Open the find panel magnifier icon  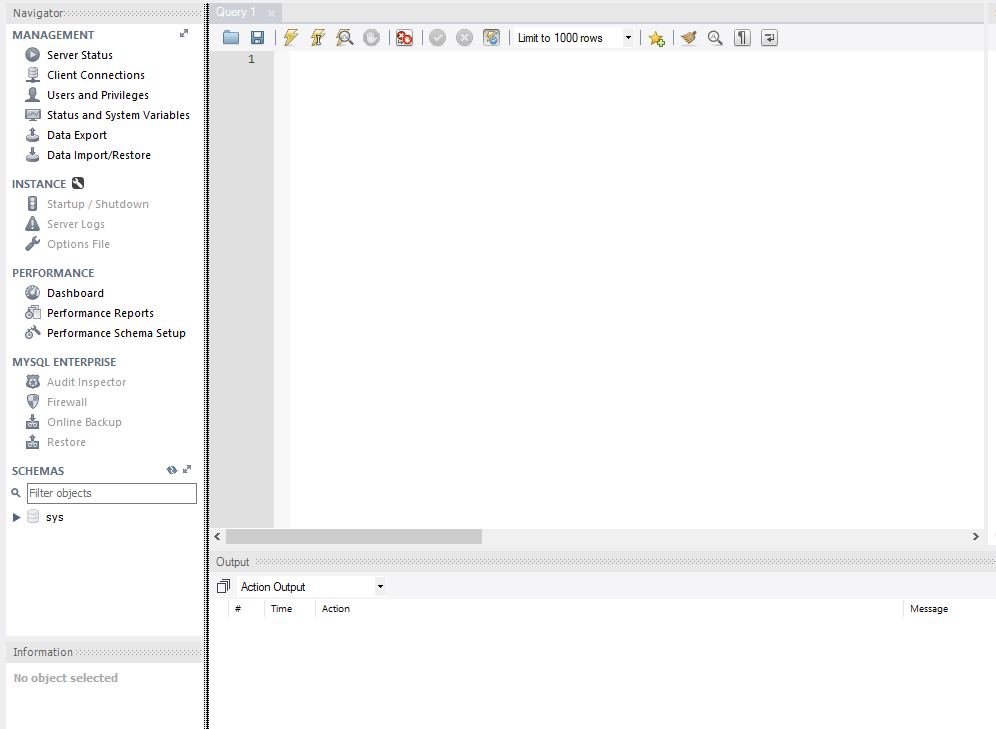pyautogui.click(x=715, y=37)
